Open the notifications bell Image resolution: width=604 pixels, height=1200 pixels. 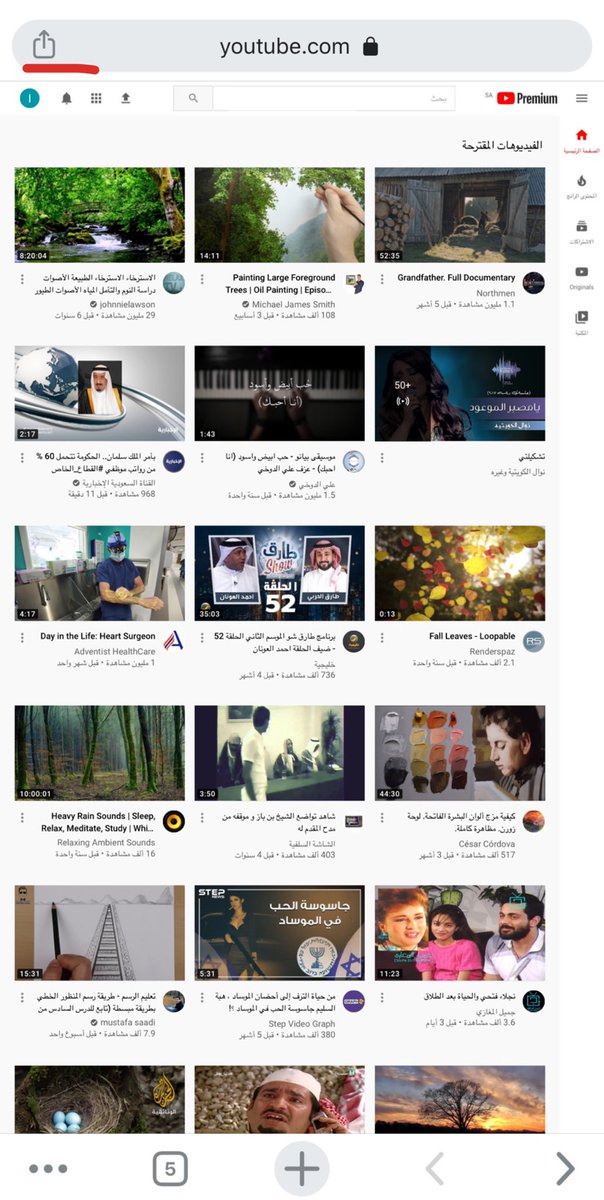[67, 98]
